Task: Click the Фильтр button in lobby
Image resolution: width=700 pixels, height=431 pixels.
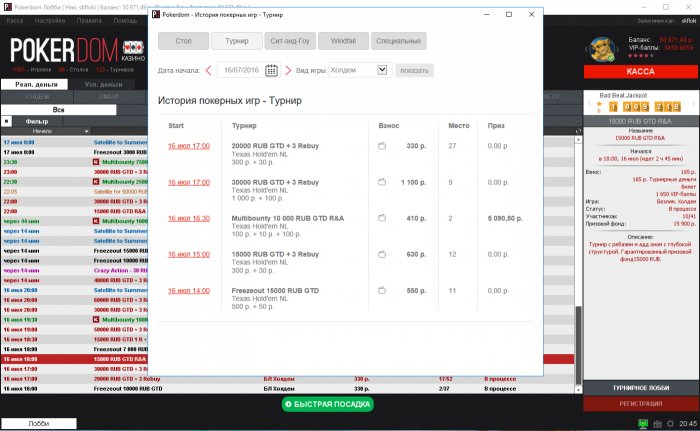Action: pos(37,121)
